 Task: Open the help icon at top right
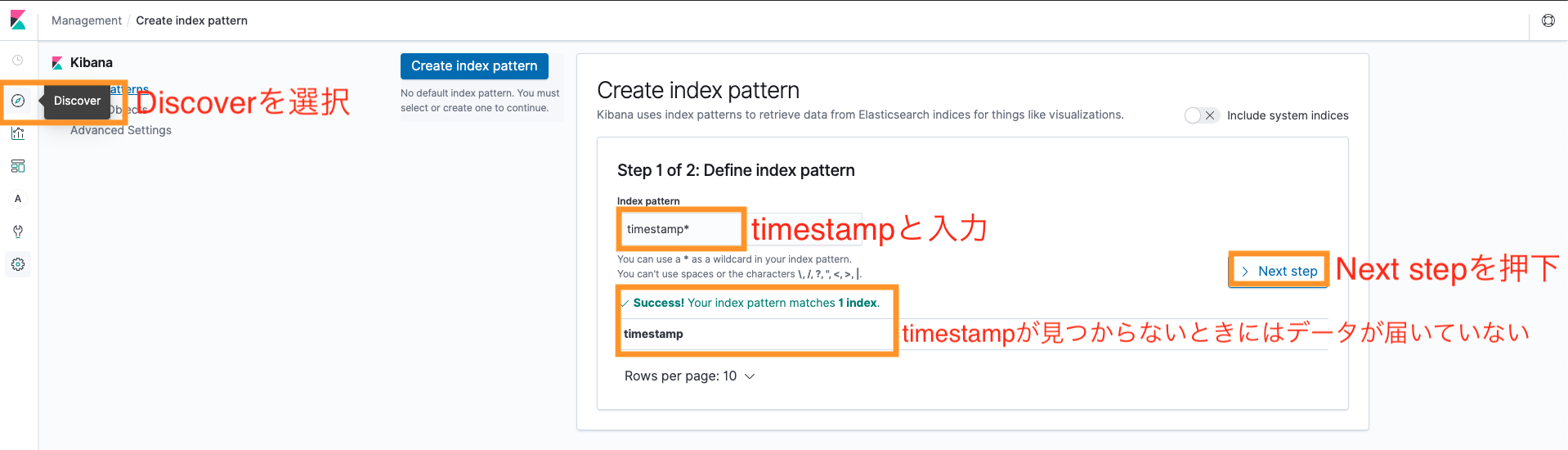coord(1548,20)
